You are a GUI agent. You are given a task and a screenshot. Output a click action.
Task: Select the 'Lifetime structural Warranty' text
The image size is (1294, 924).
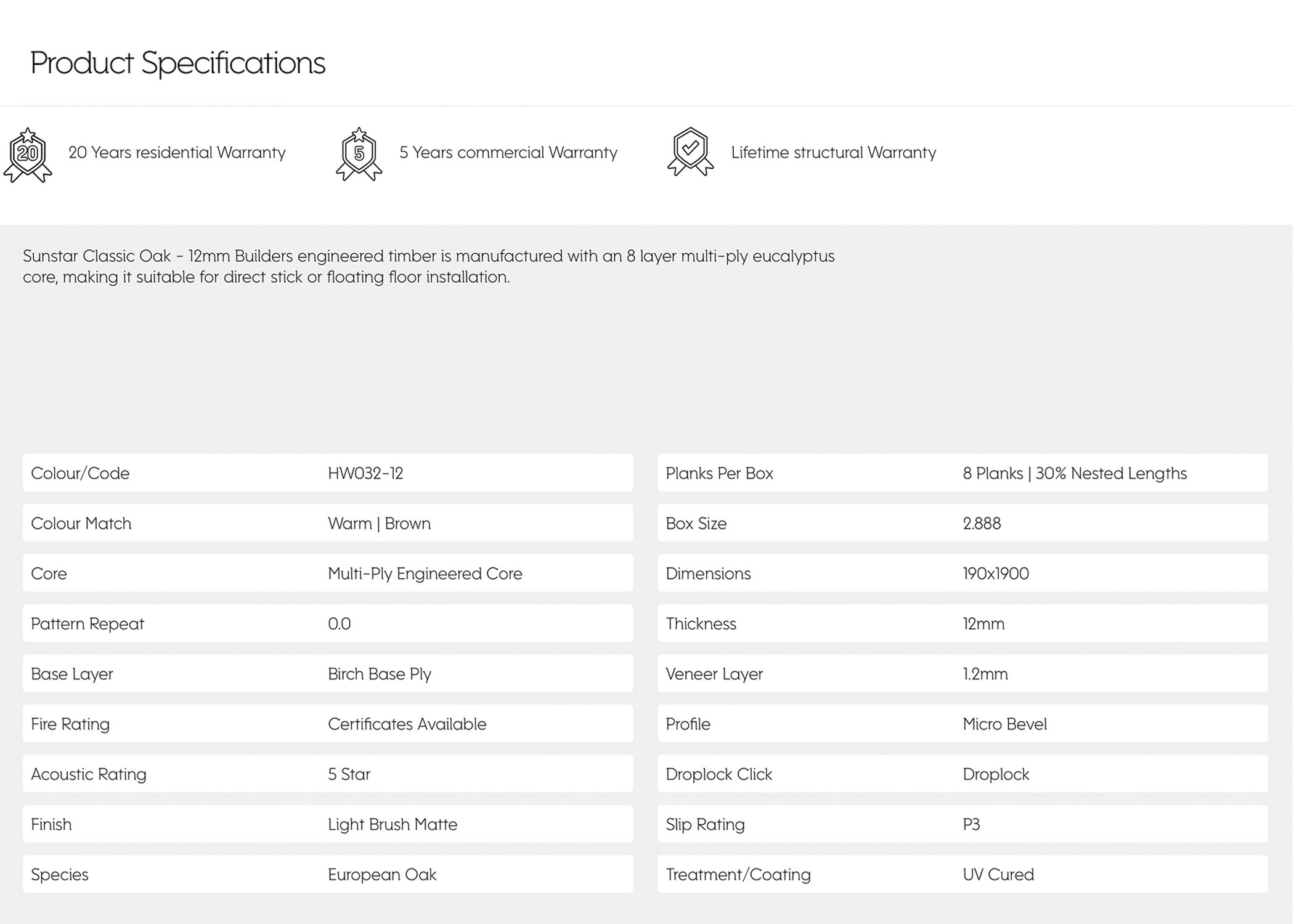click(x=834, y=153)
